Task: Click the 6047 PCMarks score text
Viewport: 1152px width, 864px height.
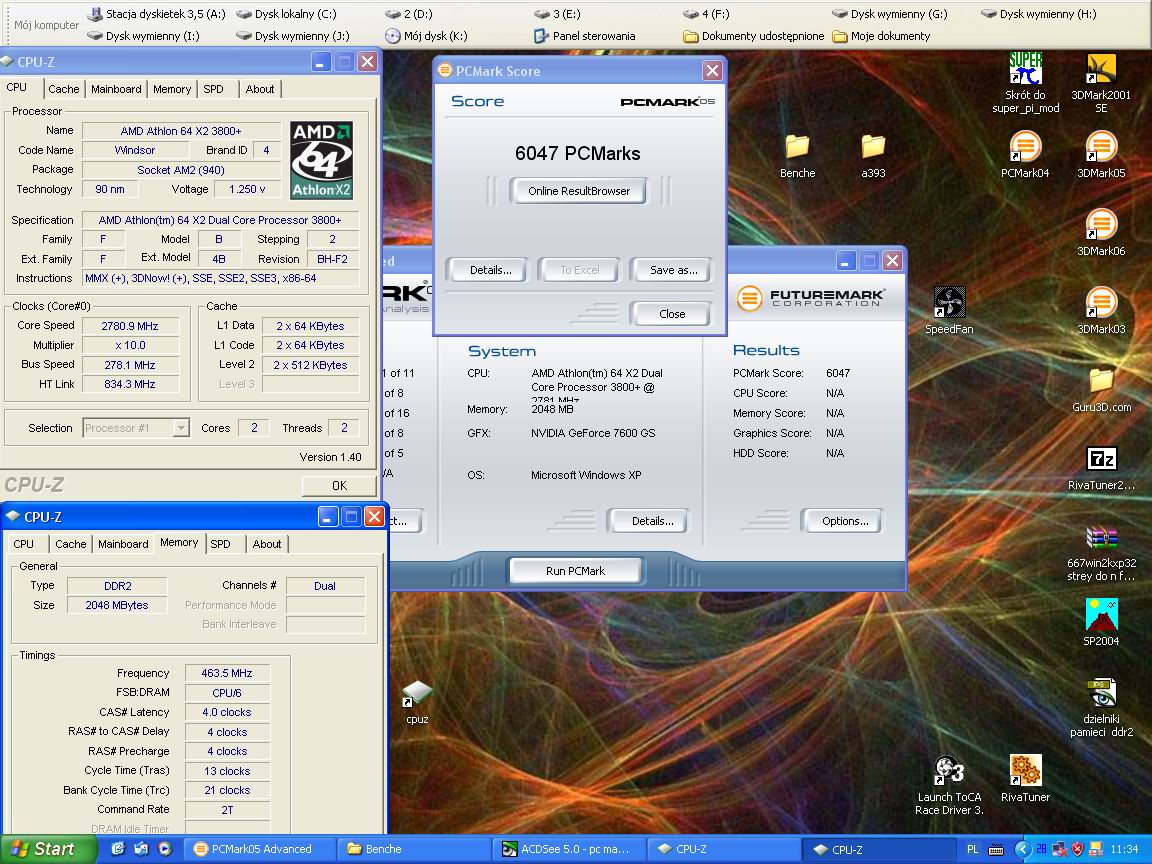Action: coord(577,154)
